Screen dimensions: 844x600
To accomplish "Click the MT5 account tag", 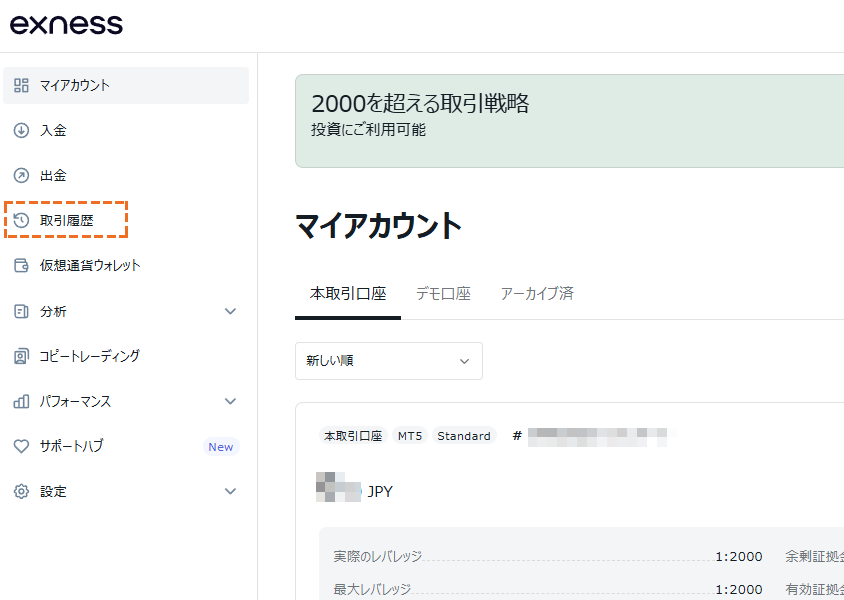I will pos(410,436).
